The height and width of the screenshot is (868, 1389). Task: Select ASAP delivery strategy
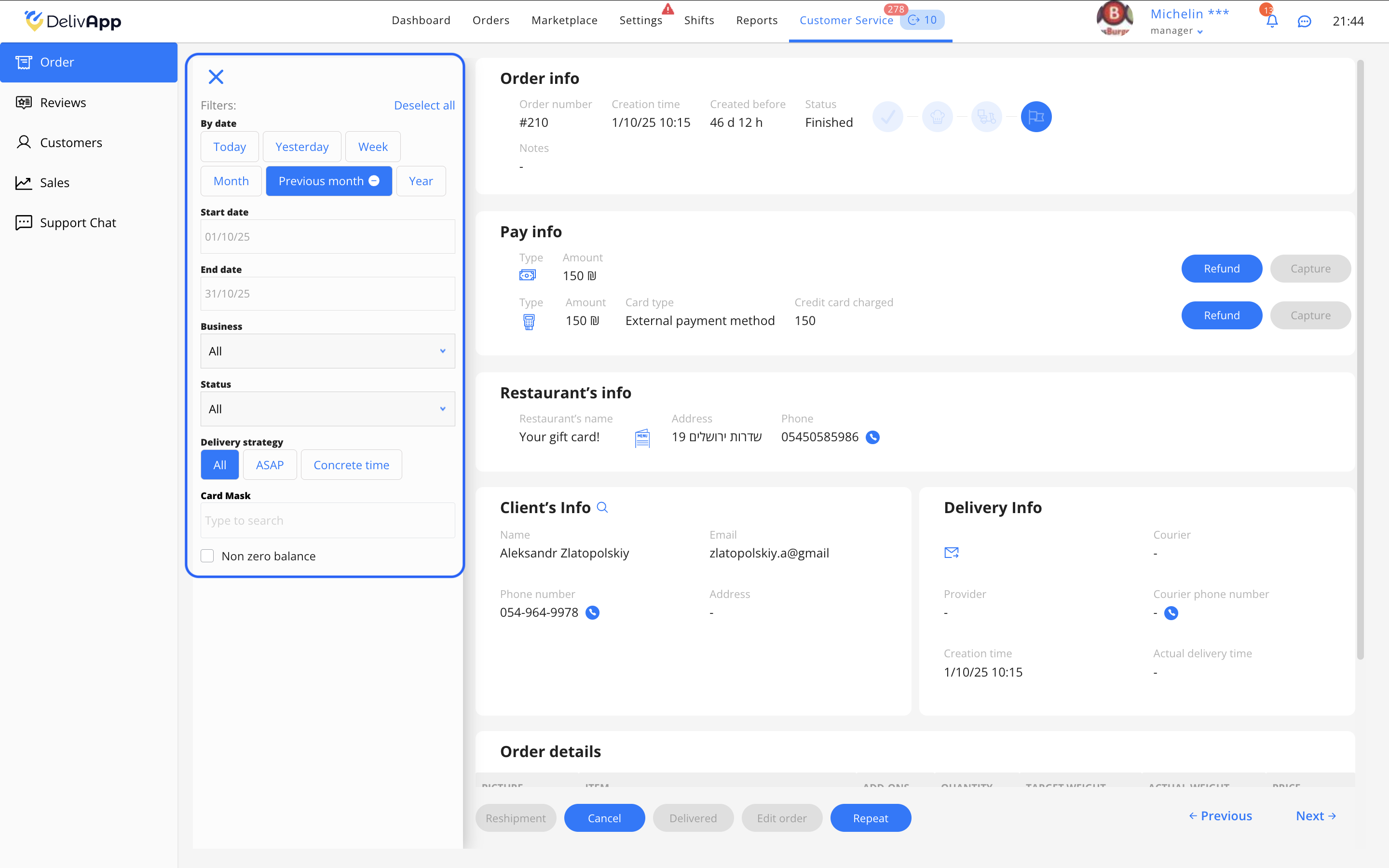click(x=270, y=465)
